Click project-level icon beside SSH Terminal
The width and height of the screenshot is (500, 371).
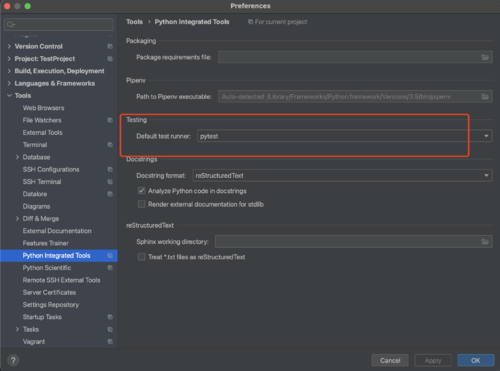(110, 182)
